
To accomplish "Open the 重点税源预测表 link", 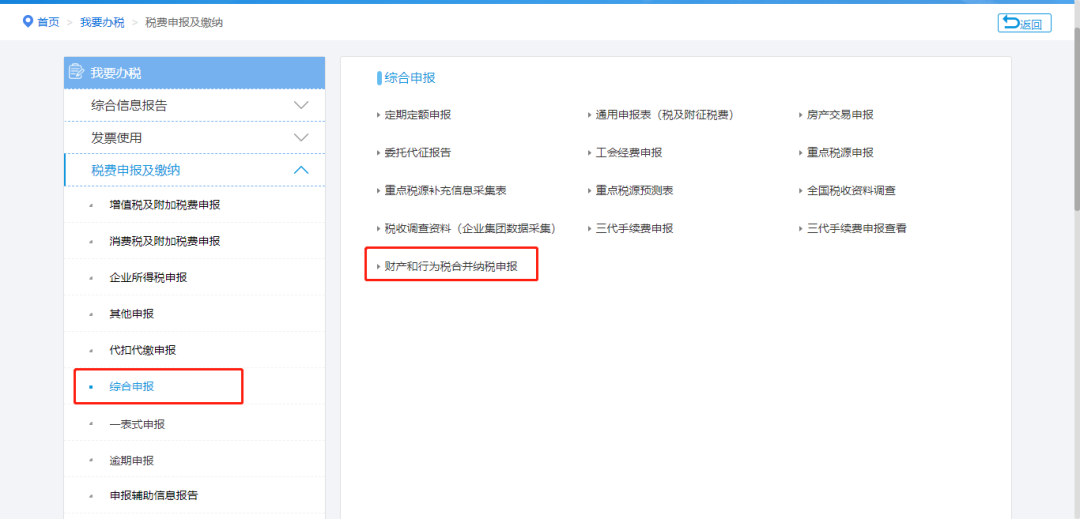I will tap(634, 191).
